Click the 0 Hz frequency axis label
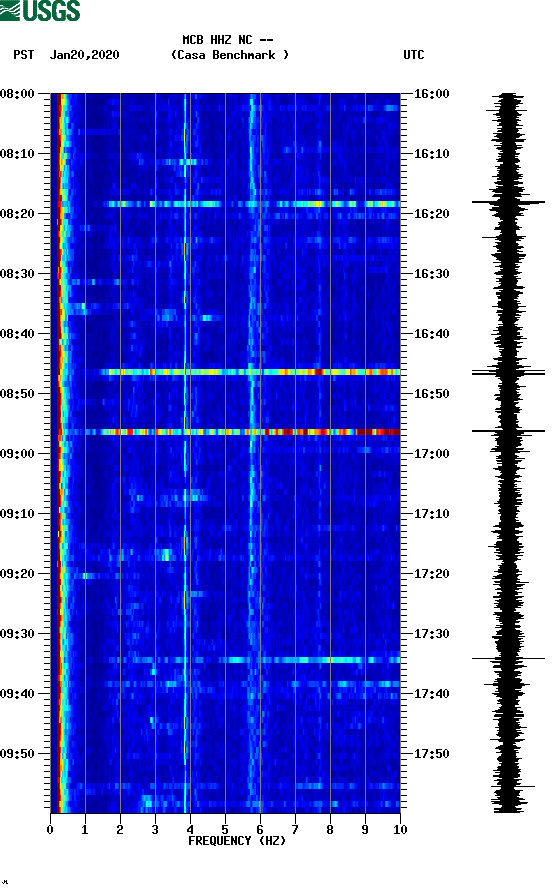Viewport: 552px width, 893px height. pos(50,830)
